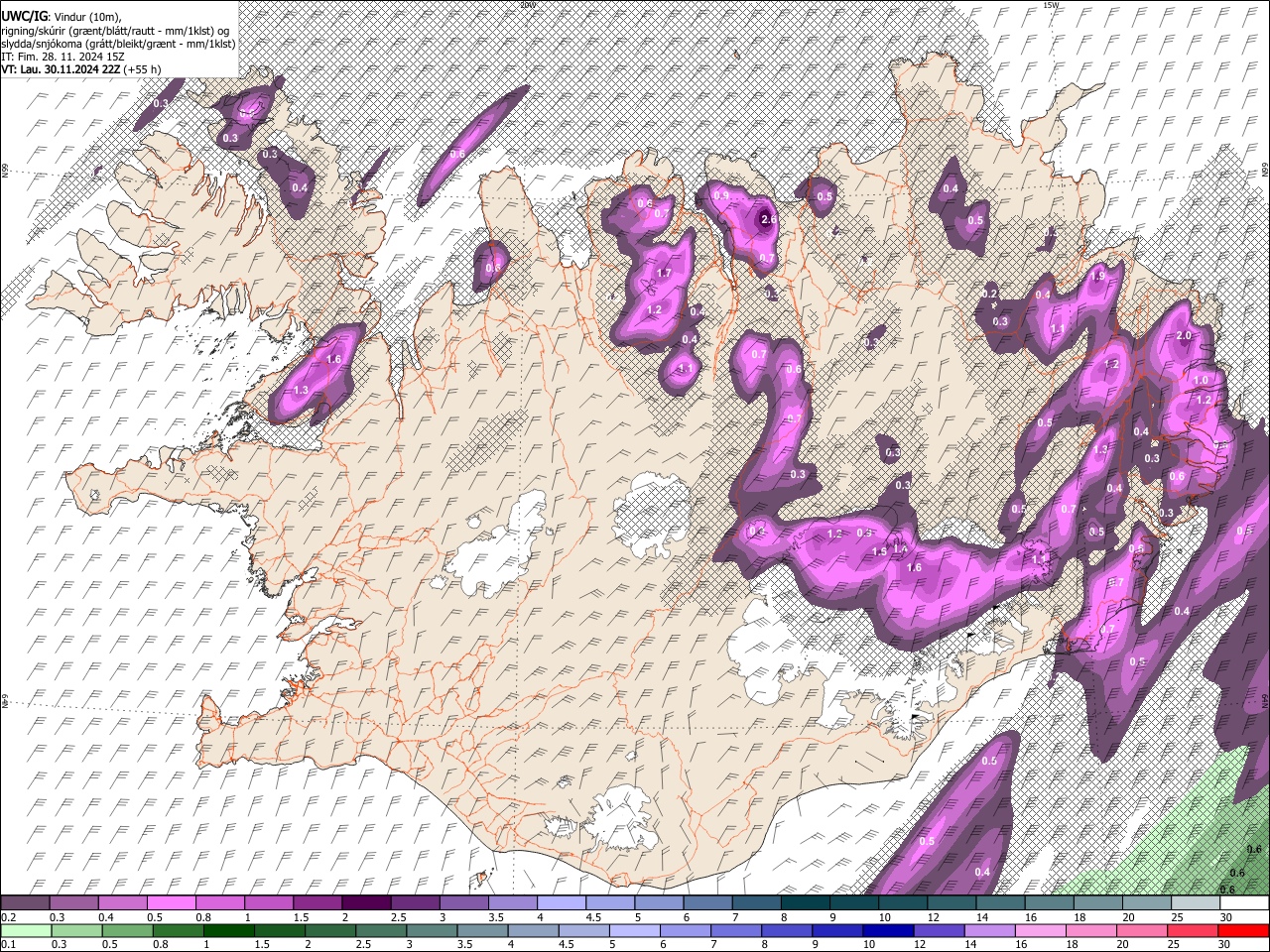Click the bright pink 0.5–0.8 top legend swatch
1270x952 pixels.
tap(172, 903)
